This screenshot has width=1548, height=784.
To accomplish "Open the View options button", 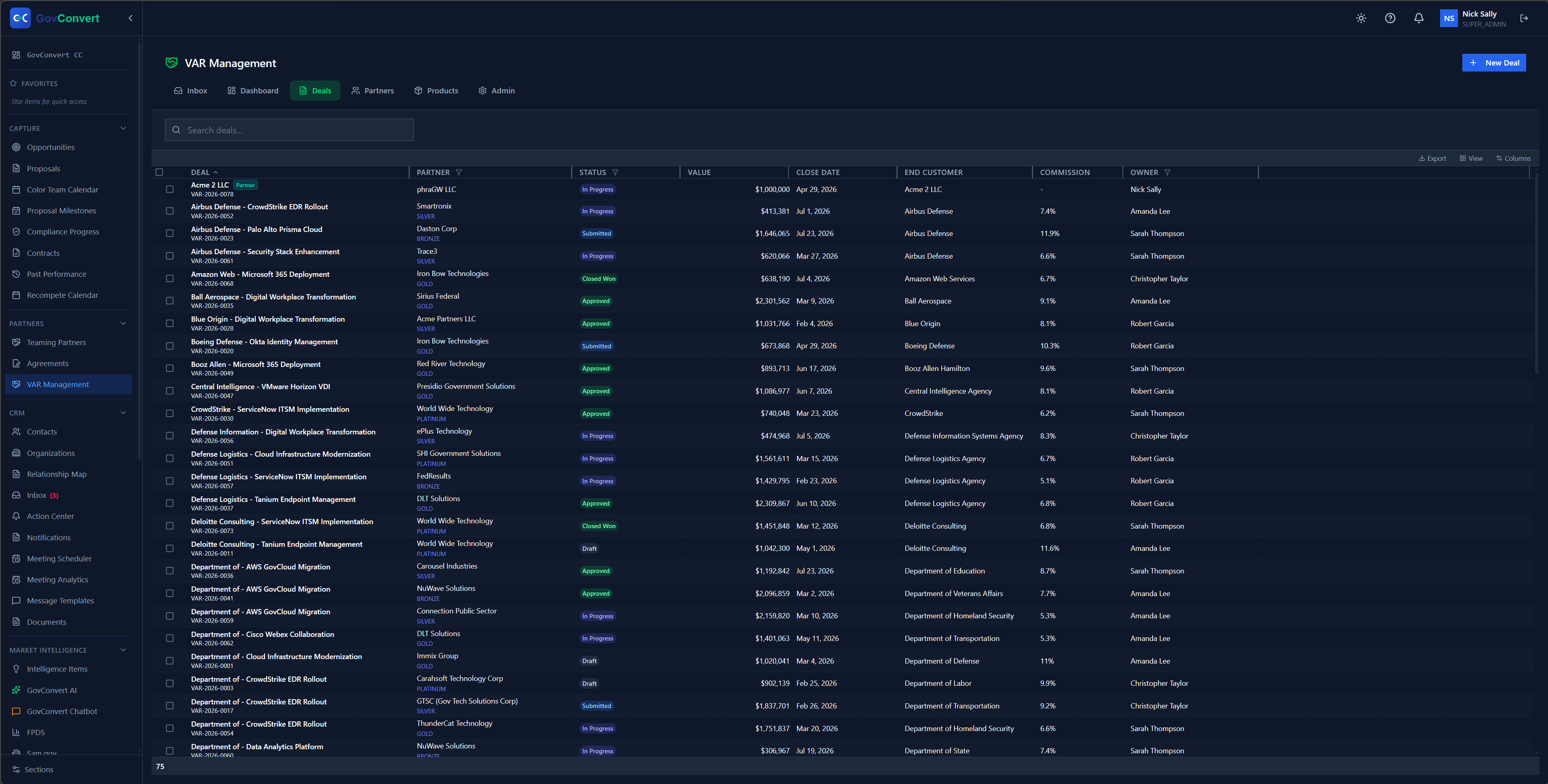I will coord(1471,158).
